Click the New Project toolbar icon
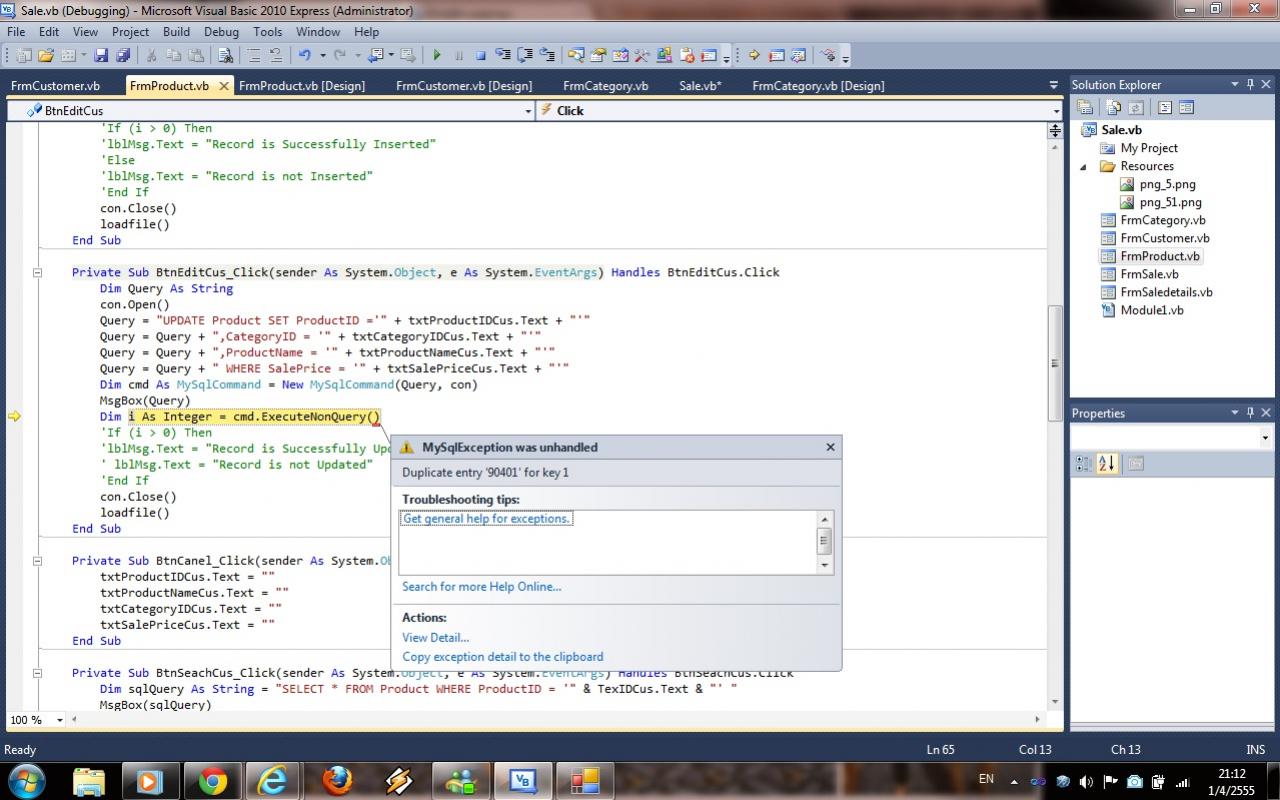1280x800 pixels. (23, 55)
